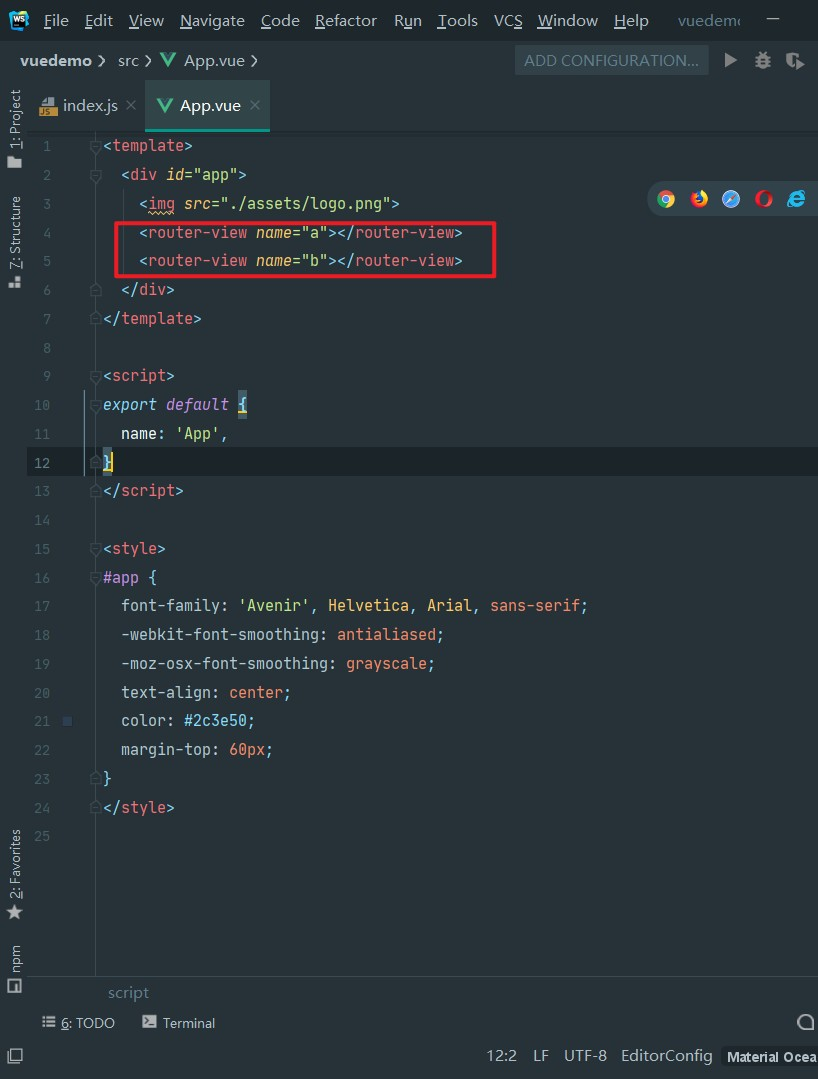Screen dimensions: 818x1079
Task: Open the File menu
Action: pyautogui.click(x=56, y=21)
